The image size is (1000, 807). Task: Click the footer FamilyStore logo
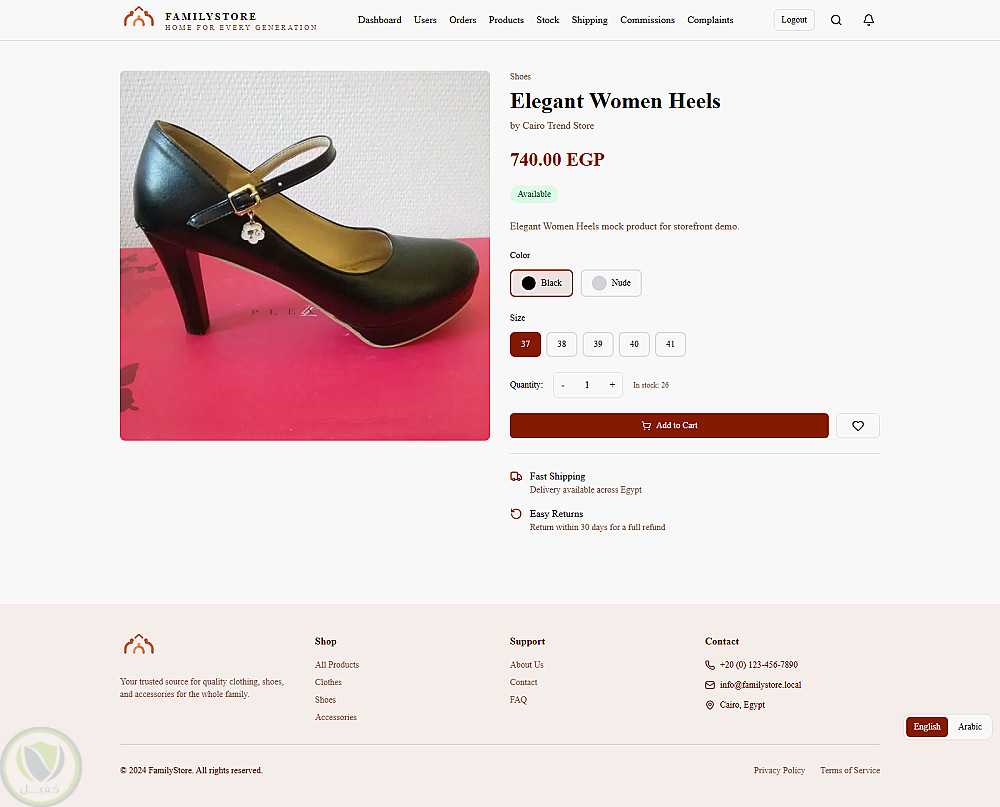coord(138,644)
